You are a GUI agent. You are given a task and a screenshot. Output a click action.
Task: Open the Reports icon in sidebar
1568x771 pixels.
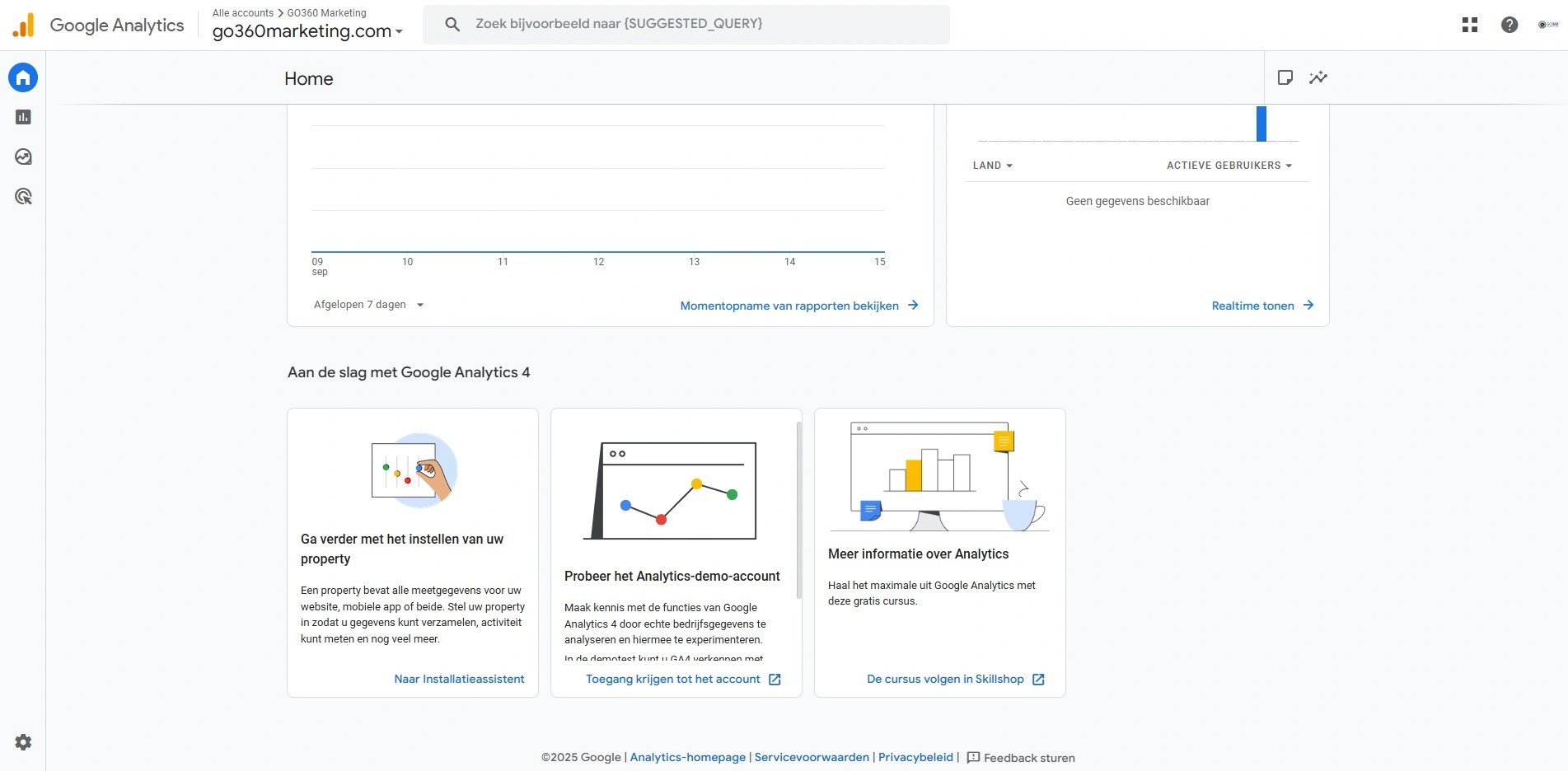tap(23, 117)
